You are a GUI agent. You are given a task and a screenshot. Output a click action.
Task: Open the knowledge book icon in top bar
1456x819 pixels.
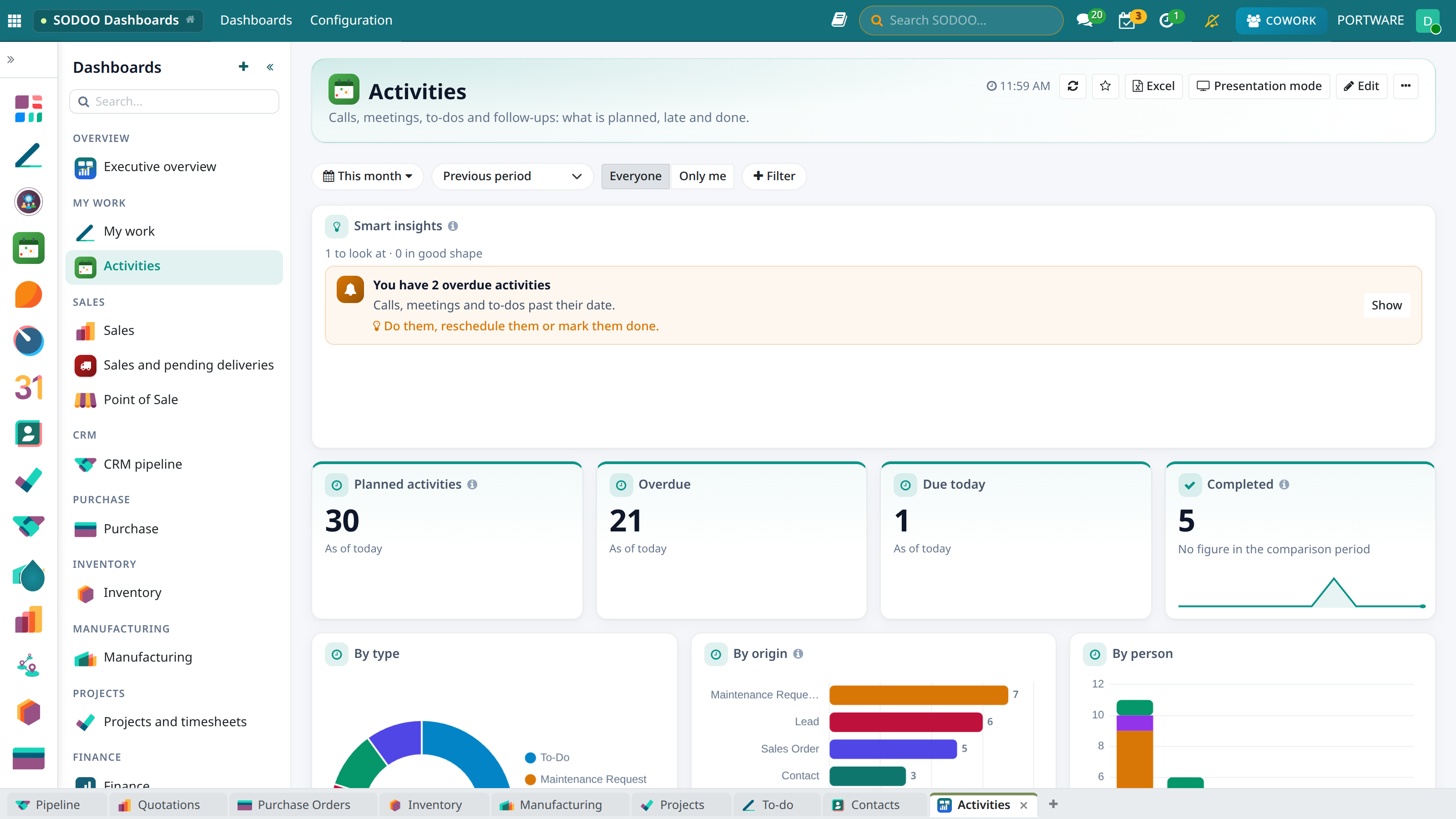tap(839, 20)
